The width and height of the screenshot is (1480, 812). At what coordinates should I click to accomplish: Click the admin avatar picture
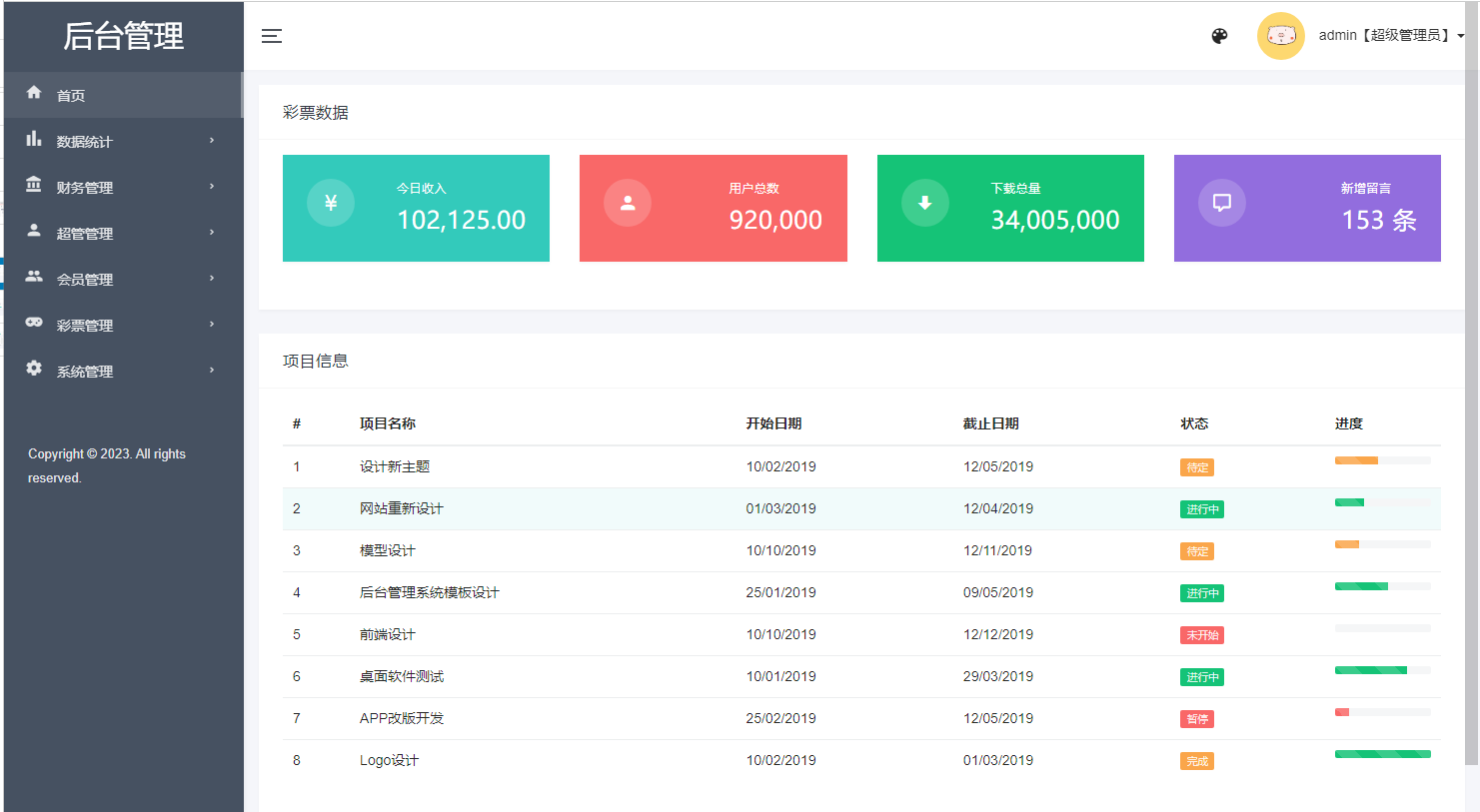[1280, 36]
